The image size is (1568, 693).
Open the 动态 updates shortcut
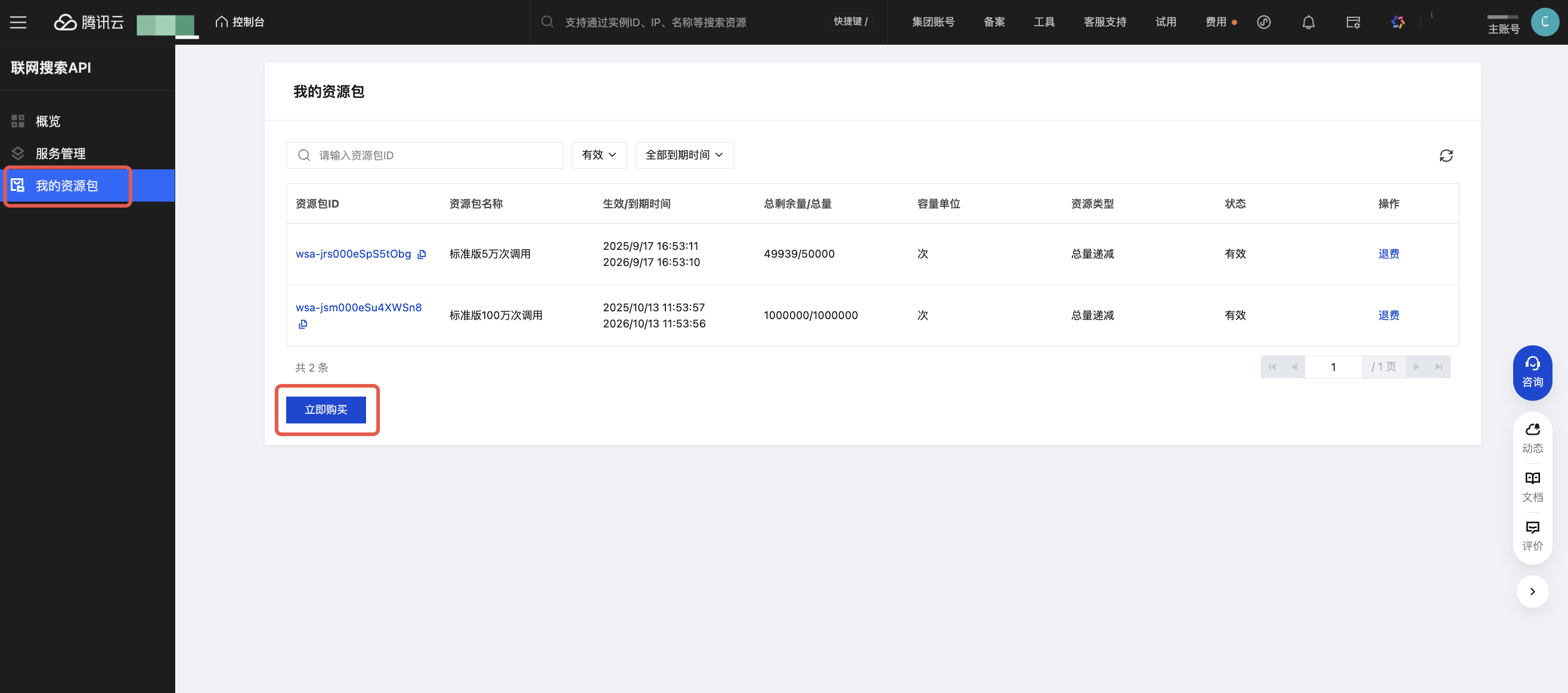(x=1532, y=438)
